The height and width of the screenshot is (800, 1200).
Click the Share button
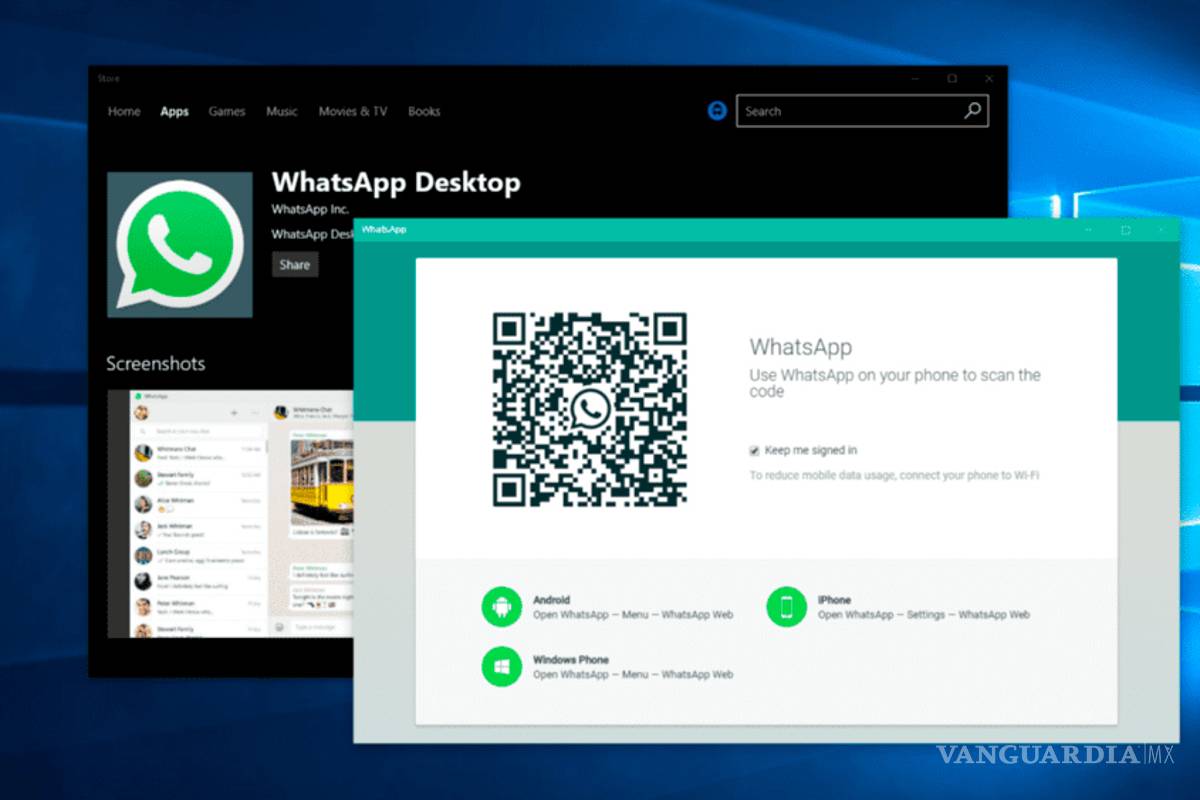tap(294, 264)
